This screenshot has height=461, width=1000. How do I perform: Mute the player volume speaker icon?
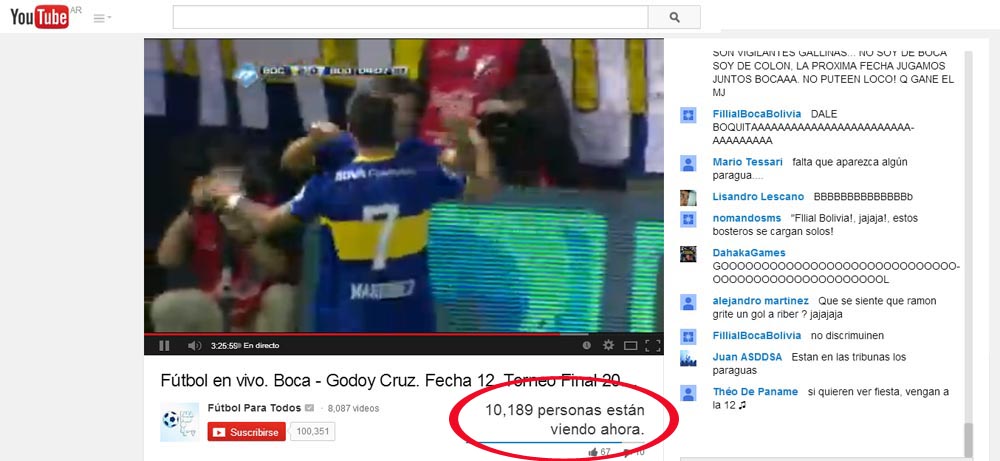coord(194,346)
